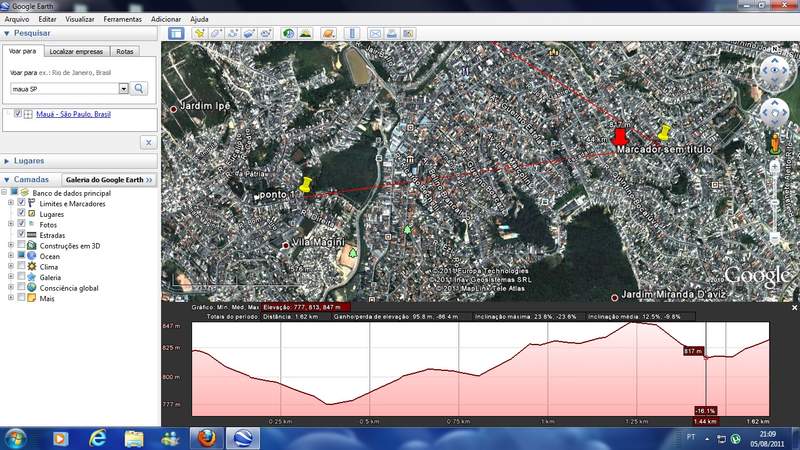Open the Ajuda menu

pyautogui.click(x=199, y=19)
